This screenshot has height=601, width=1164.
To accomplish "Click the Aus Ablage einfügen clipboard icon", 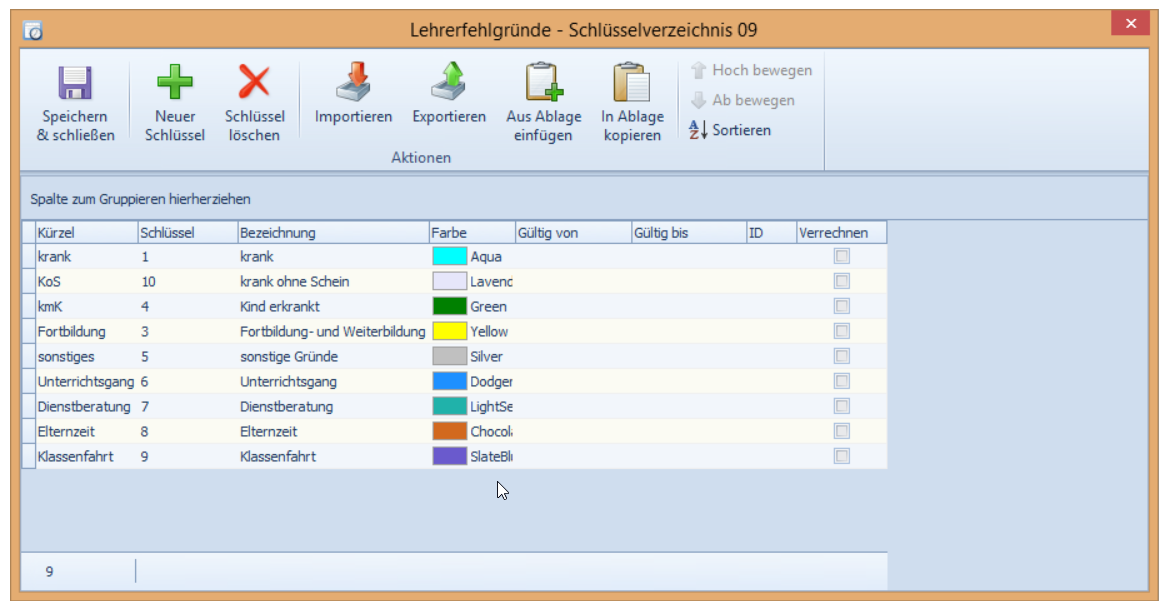I will pyautogui.click(x=544, y=82).
